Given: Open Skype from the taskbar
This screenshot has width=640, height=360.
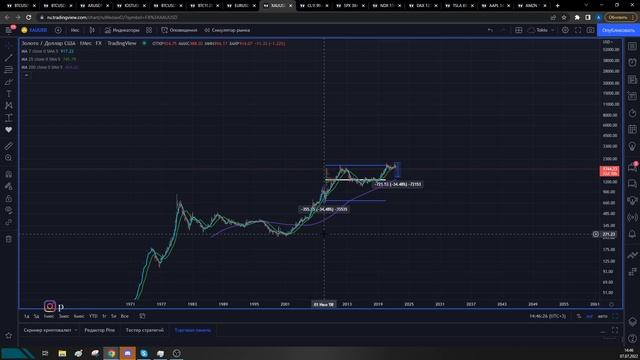Looking at the screenshot, I should (144, 353).
